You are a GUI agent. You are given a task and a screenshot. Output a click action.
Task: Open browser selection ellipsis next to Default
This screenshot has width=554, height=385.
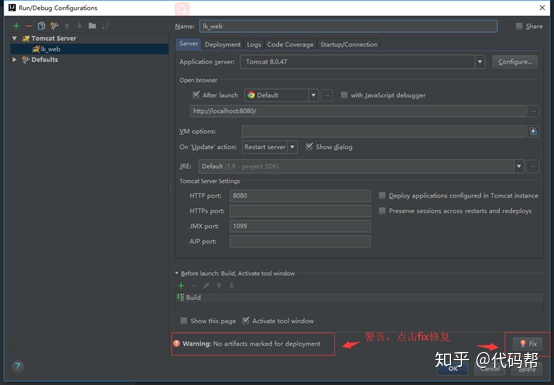pyautogui.click(x=327, y=95)
